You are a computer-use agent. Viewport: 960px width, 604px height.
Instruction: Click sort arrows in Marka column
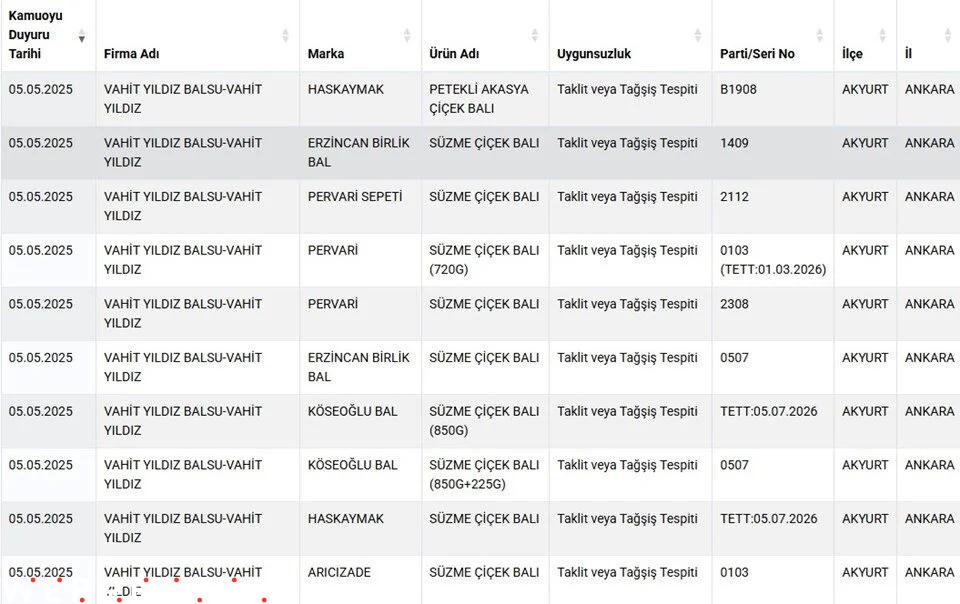click(x=407, y=35)
